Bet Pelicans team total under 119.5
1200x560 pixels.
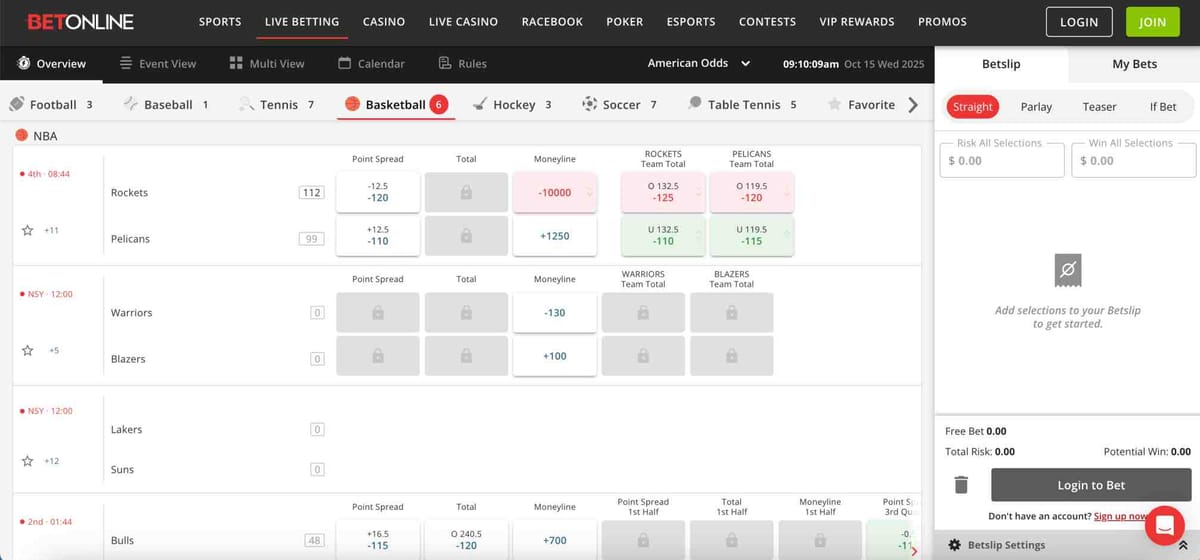(752, 236)
